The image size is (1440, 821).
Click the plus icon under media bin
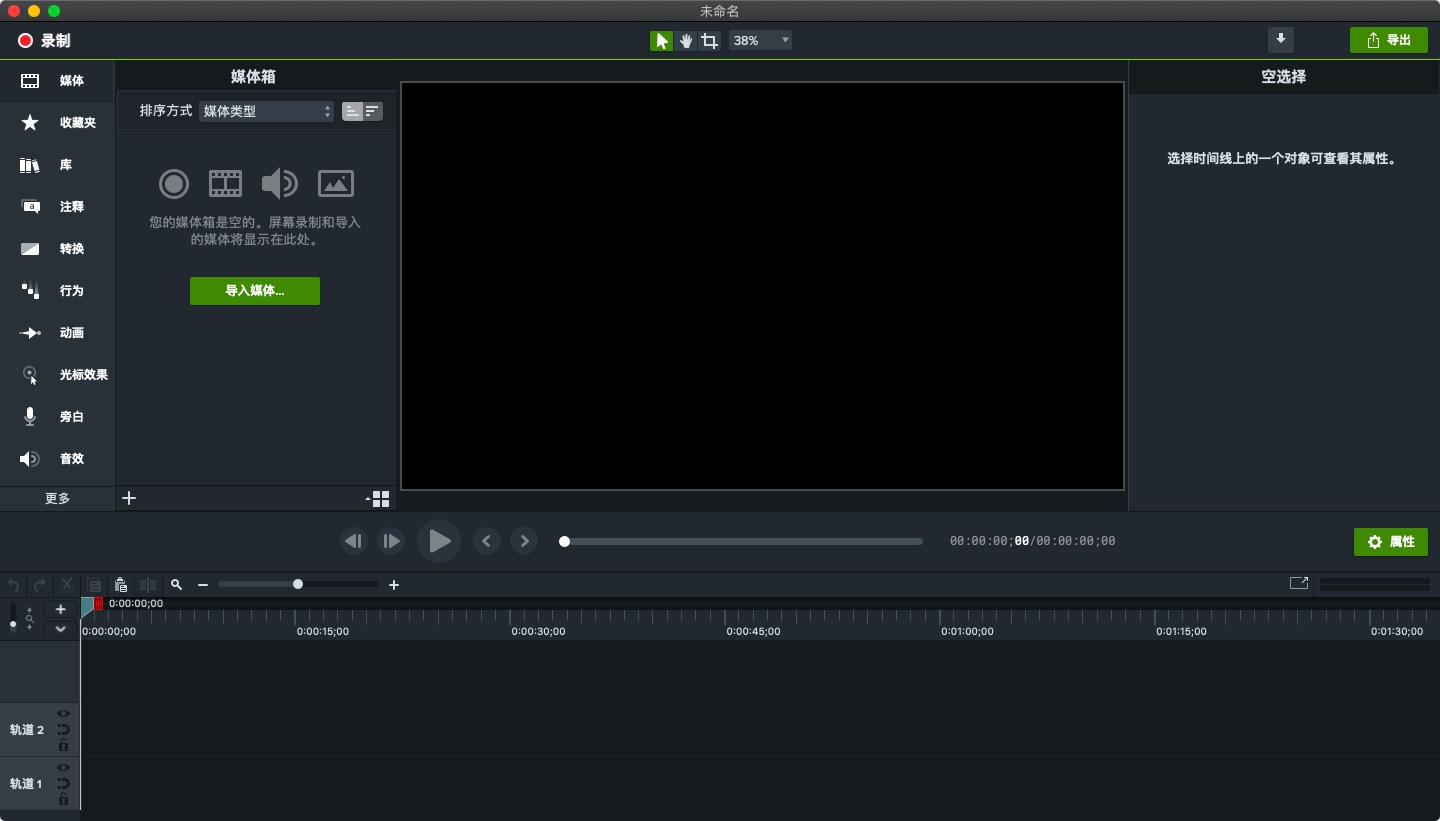(x=129, y=498)
